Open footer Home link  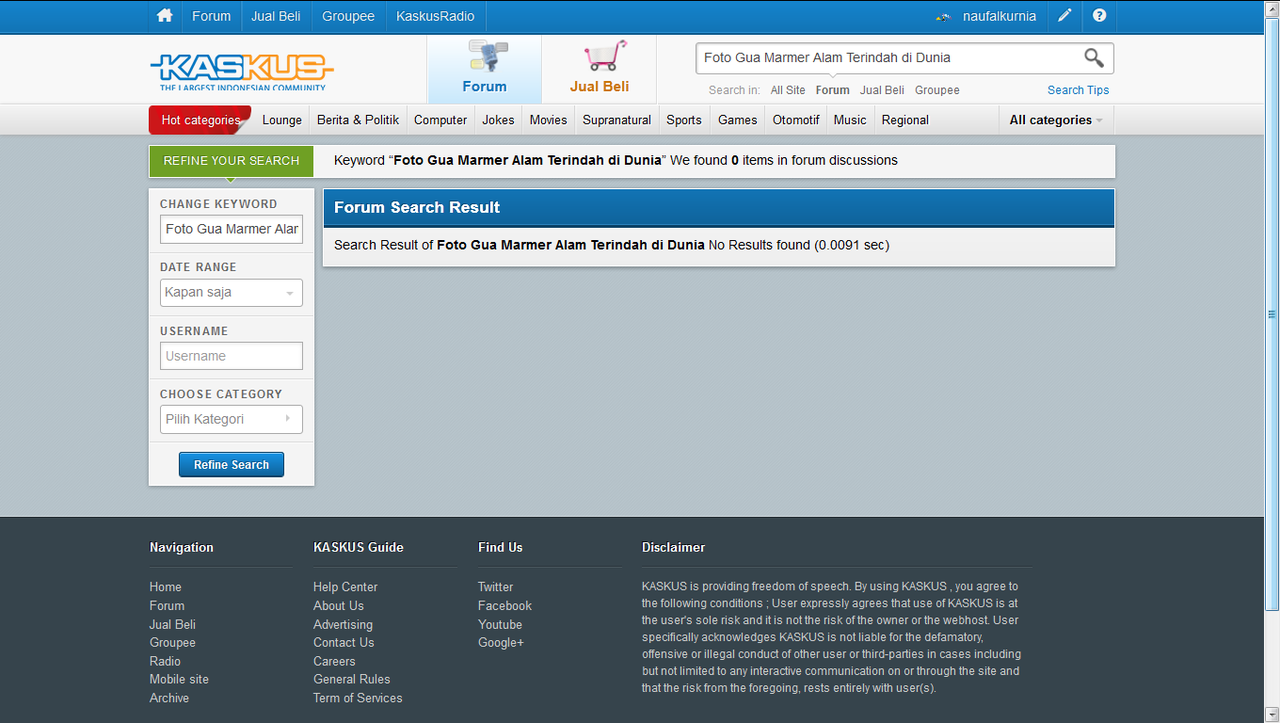(166, 587)
